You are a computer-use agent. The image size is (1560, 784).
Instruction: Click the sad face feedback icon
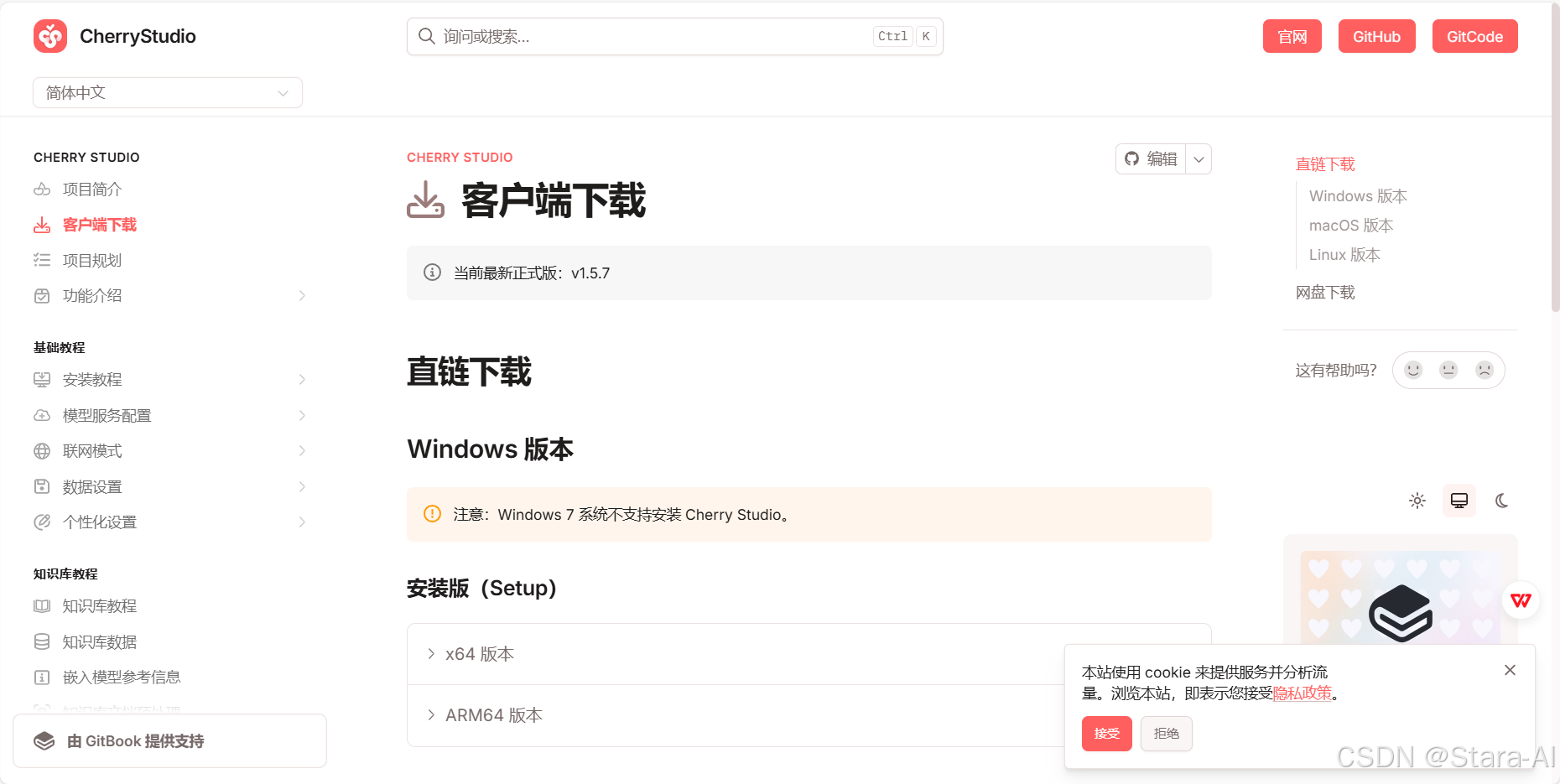pos(1485,370)
